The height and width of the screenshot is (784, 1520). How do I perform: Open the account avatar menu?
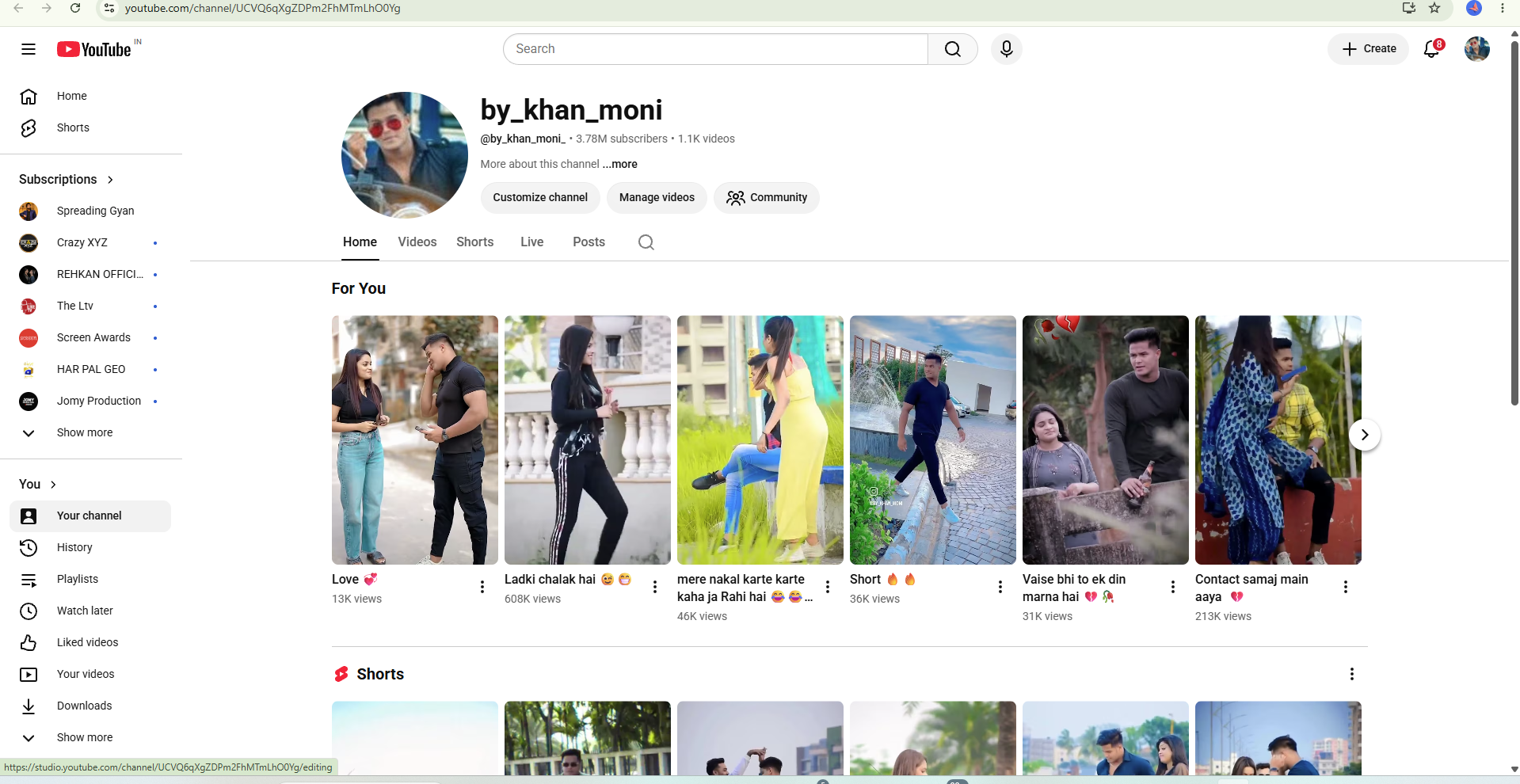[x=1477, y=49]
